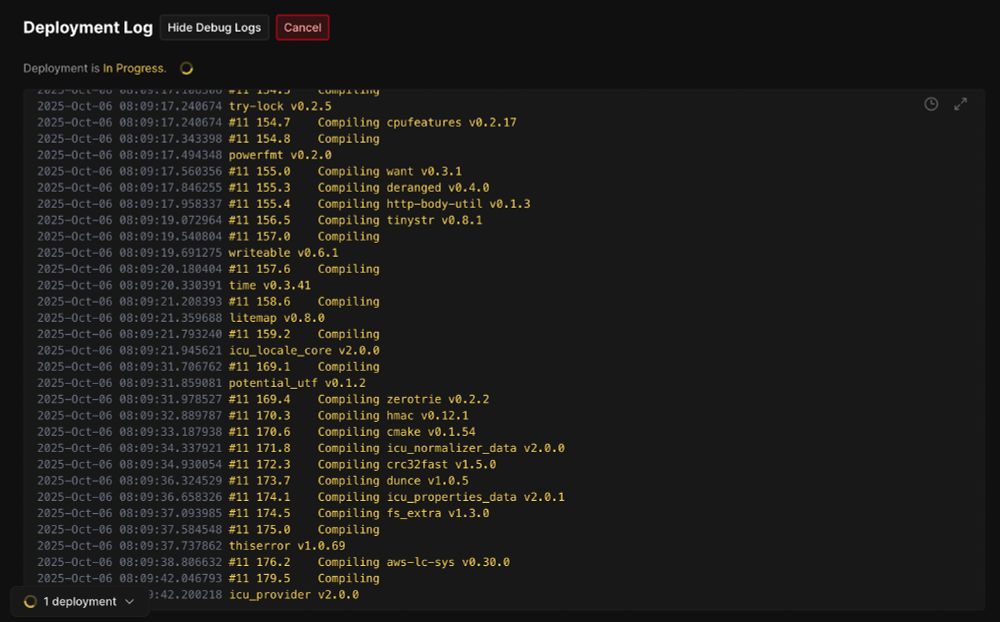The image size is (1000, 622).
Task: Open the 1 deployment indicator label
Action: 80,602
